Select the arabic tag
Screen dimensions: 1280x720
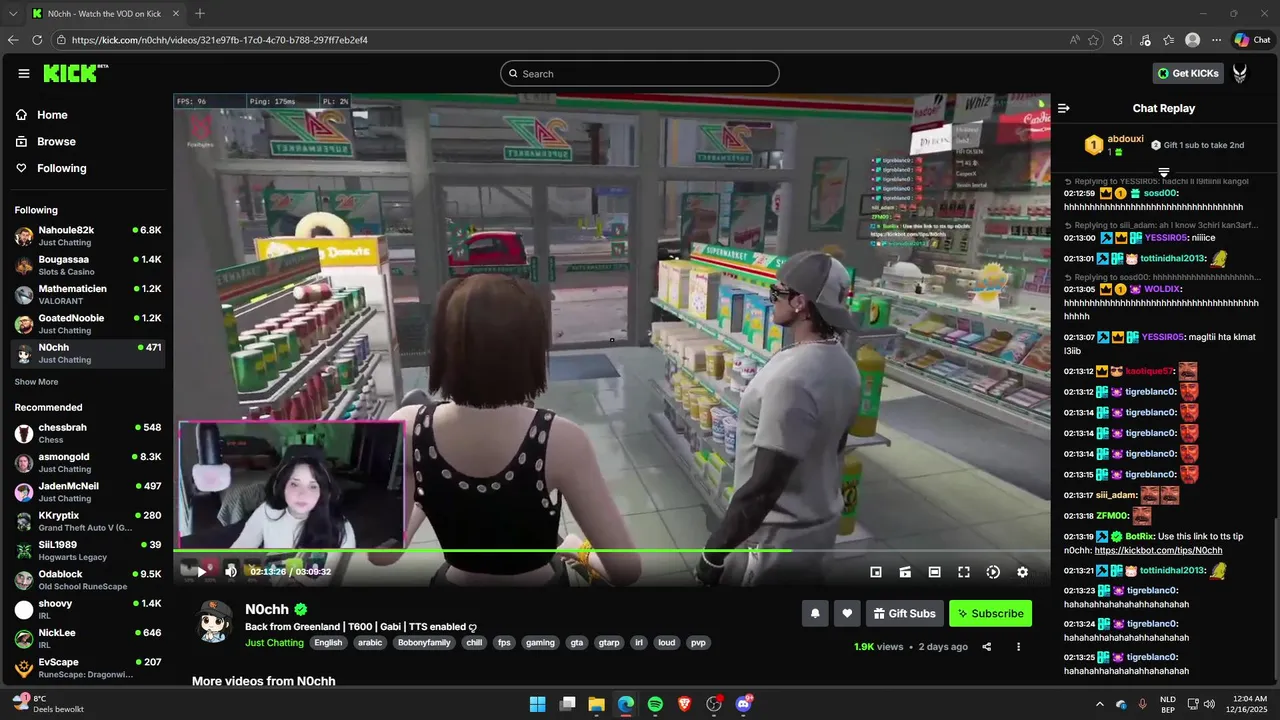[370, 643]
